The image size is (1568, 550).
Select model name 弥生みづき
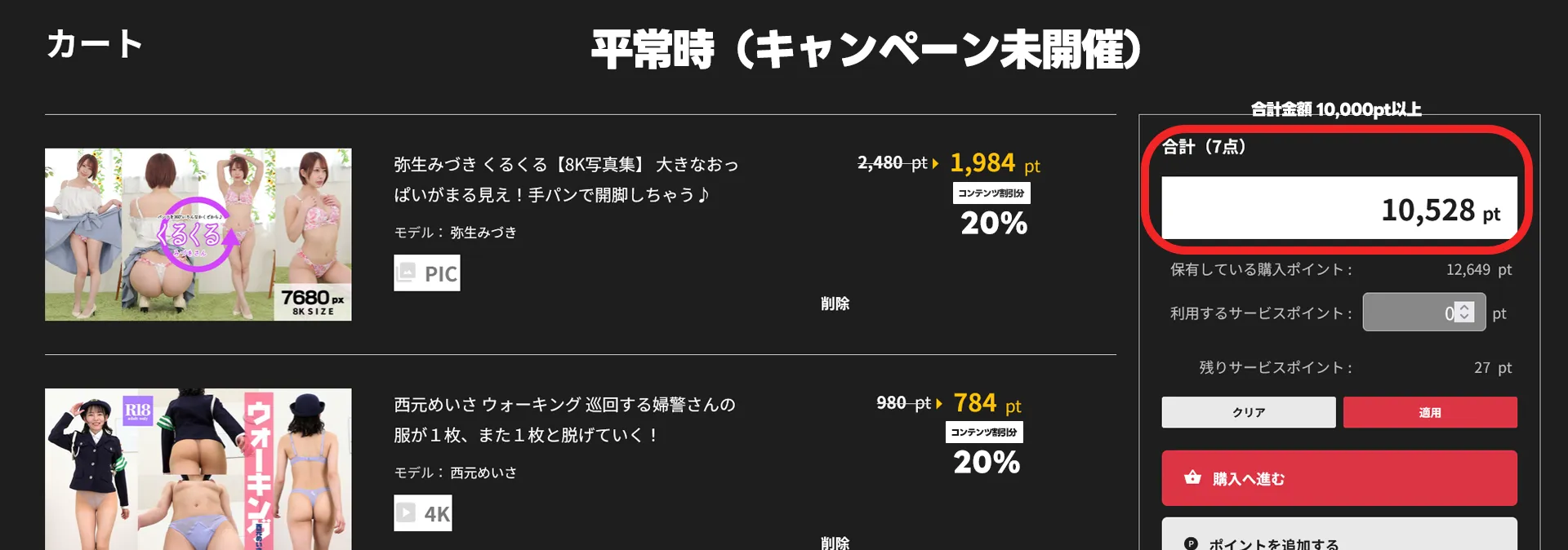483,233
